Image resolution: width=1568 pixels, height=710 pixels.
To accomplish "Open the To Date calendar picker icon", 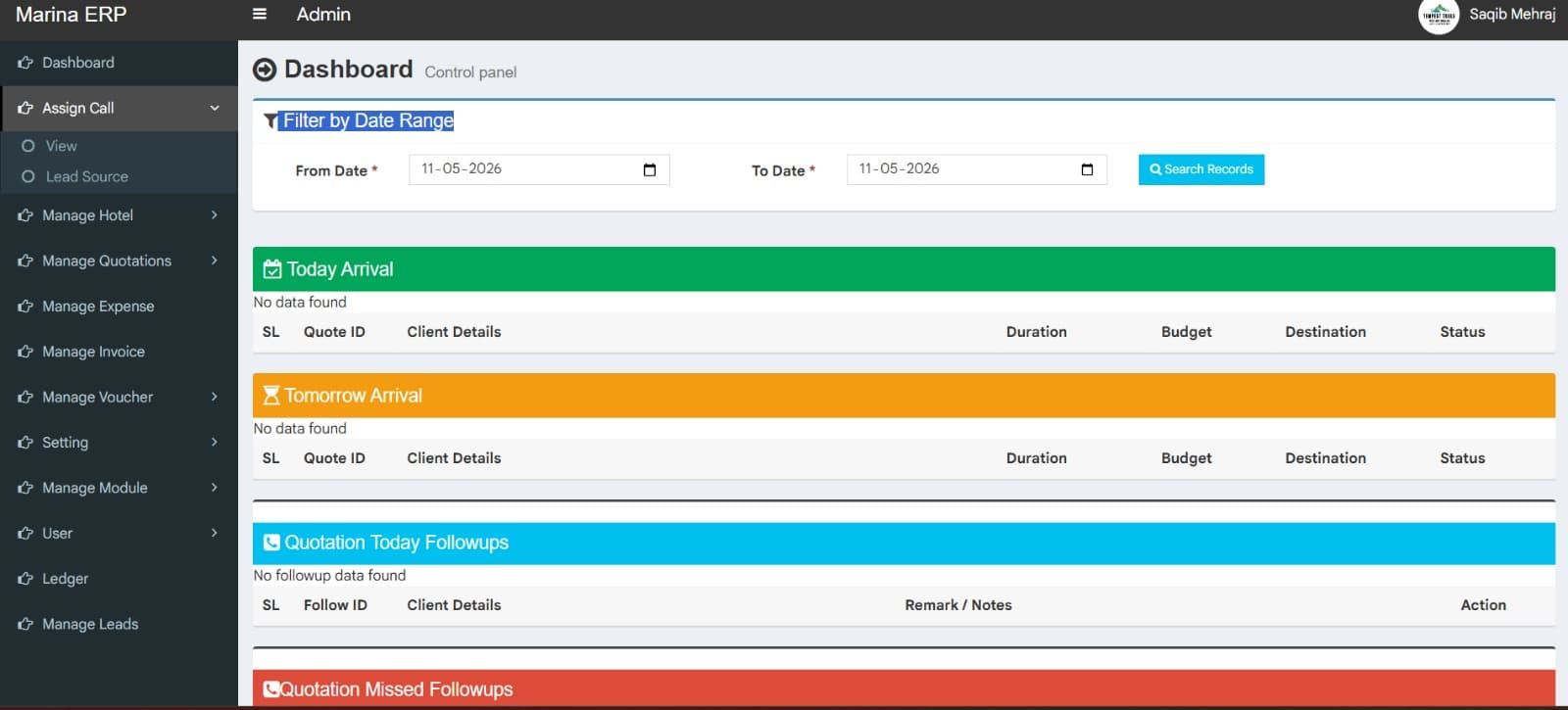I will (1087, 169).
